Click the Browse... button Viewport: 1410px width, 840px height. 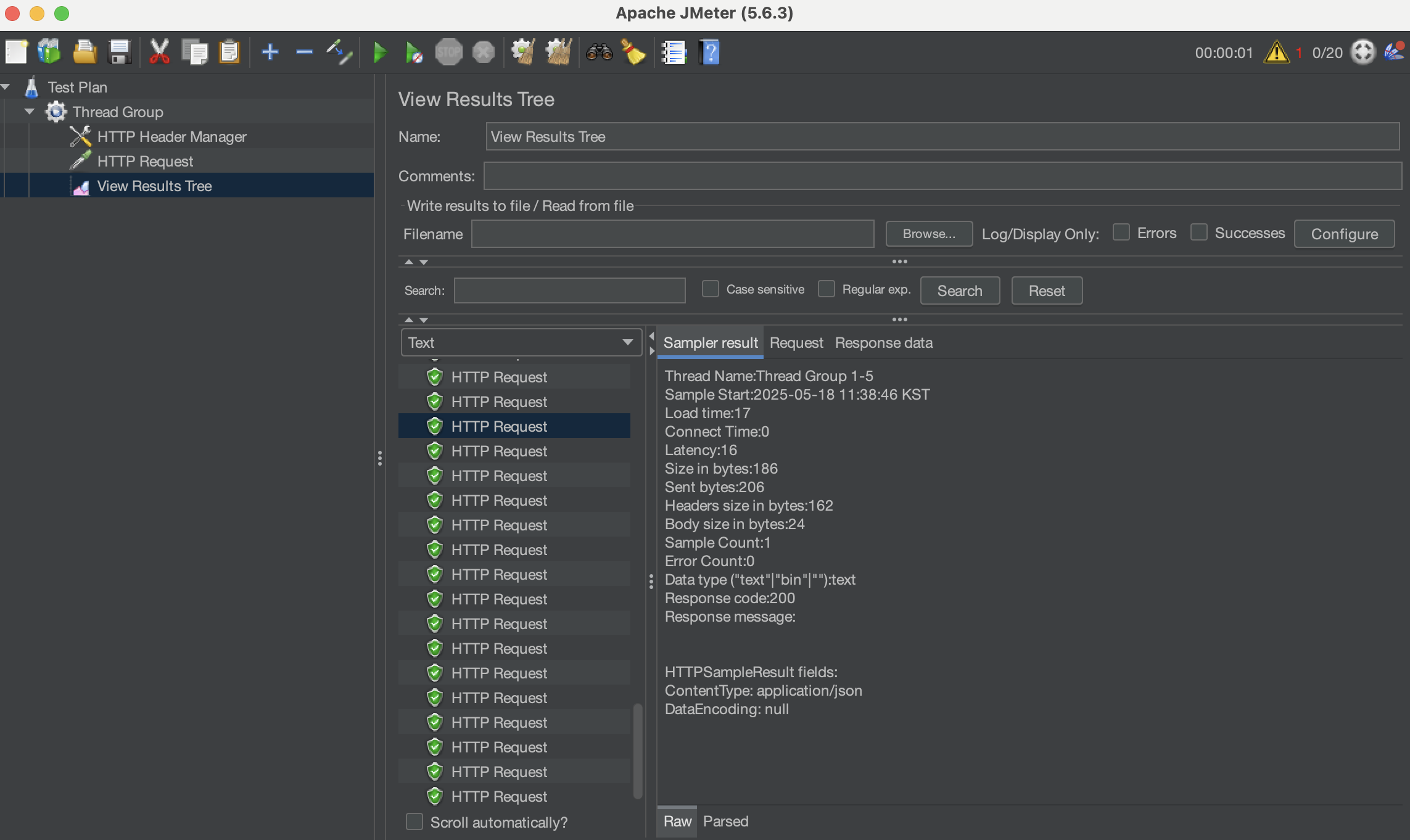928,234
